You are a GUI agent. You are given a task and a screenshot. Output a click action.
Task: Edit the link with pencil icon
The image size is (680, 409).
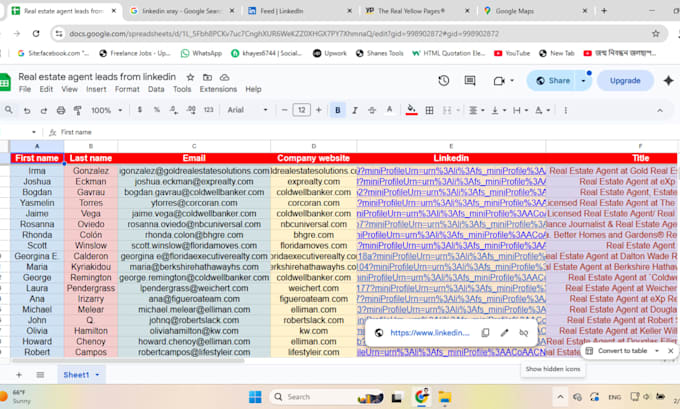[504, 333]
